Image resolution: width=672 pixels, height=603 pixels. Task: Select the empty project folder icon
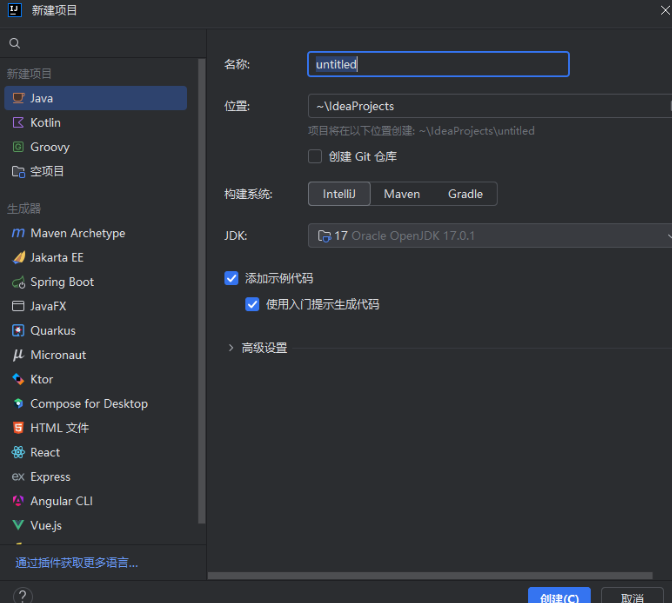[x=18, y=172]
